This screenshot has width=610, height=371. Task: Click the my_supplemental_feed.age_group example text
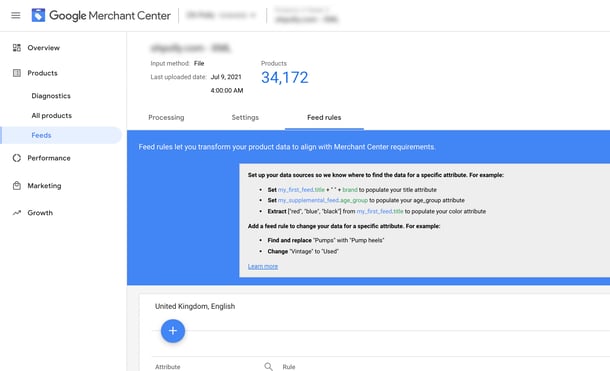(x=323, y=200)
